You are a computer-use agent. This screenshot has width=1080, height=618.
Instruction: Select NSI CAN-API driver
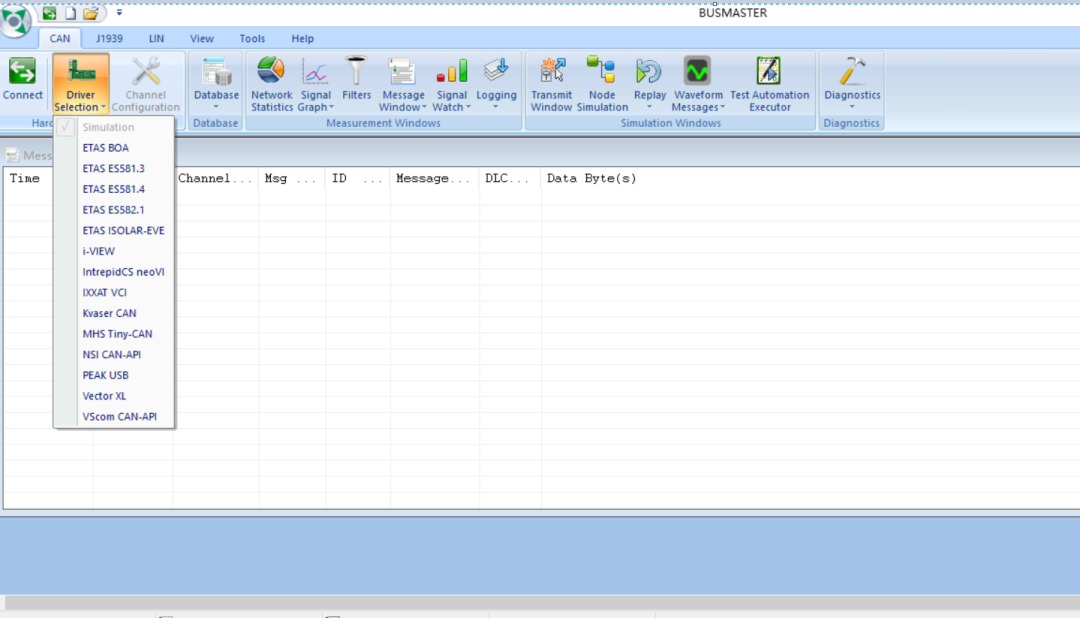(x=114, y=354)
